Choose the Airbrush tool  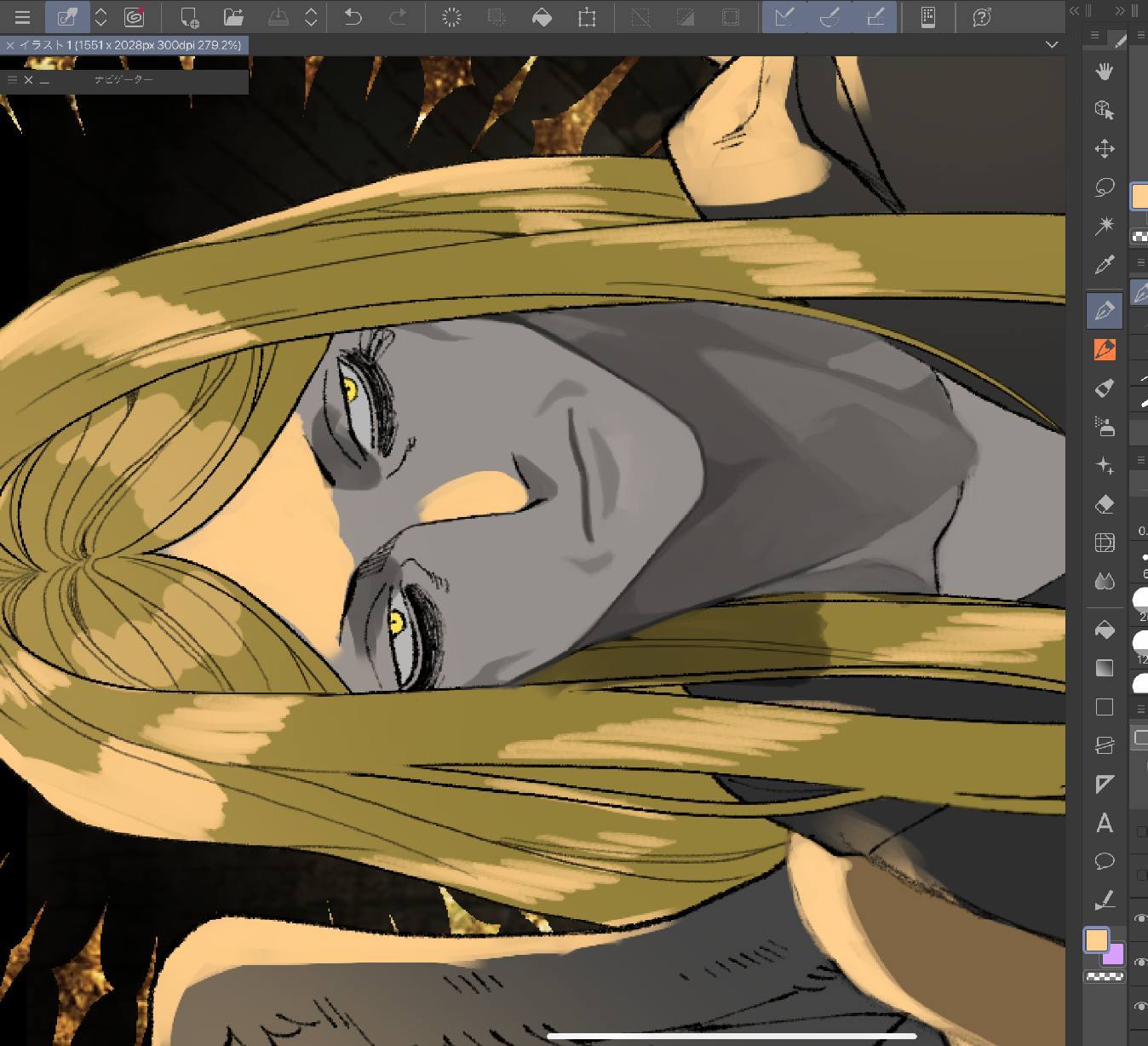pos(1104,426)
